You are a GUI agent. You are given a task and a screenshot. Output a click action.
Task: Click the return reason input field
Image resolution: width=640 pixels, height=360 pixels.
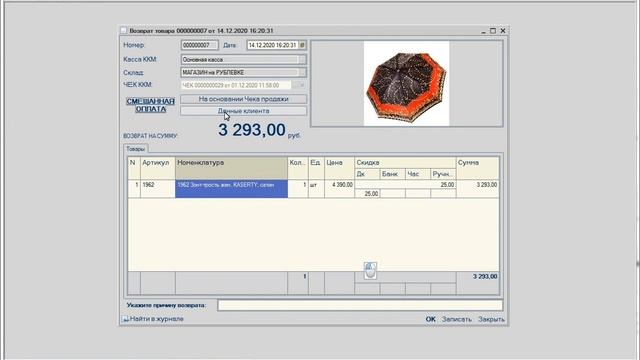(x=360, y=305)
